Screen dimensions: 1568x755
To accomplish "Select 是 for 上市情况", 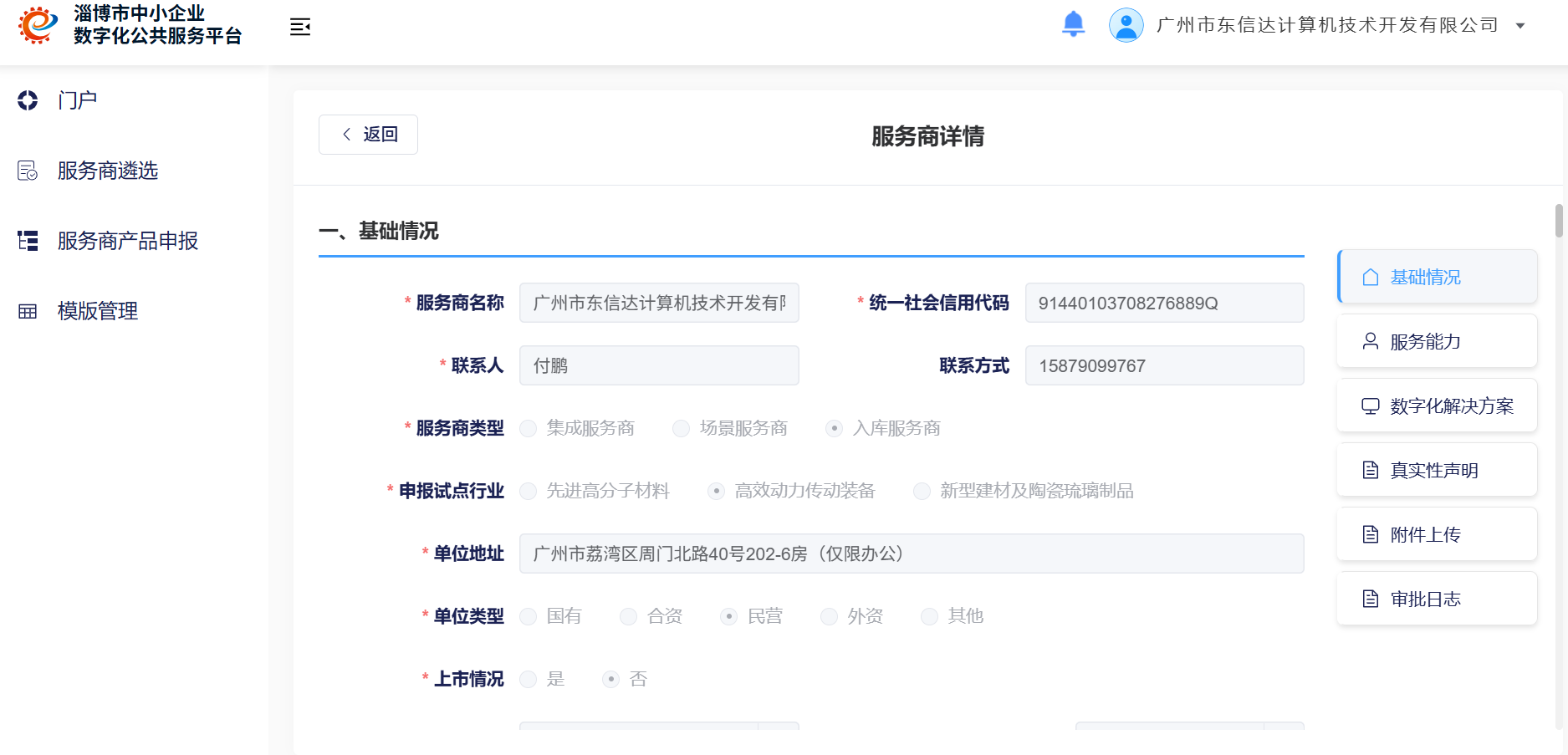I will click(528, 679).
